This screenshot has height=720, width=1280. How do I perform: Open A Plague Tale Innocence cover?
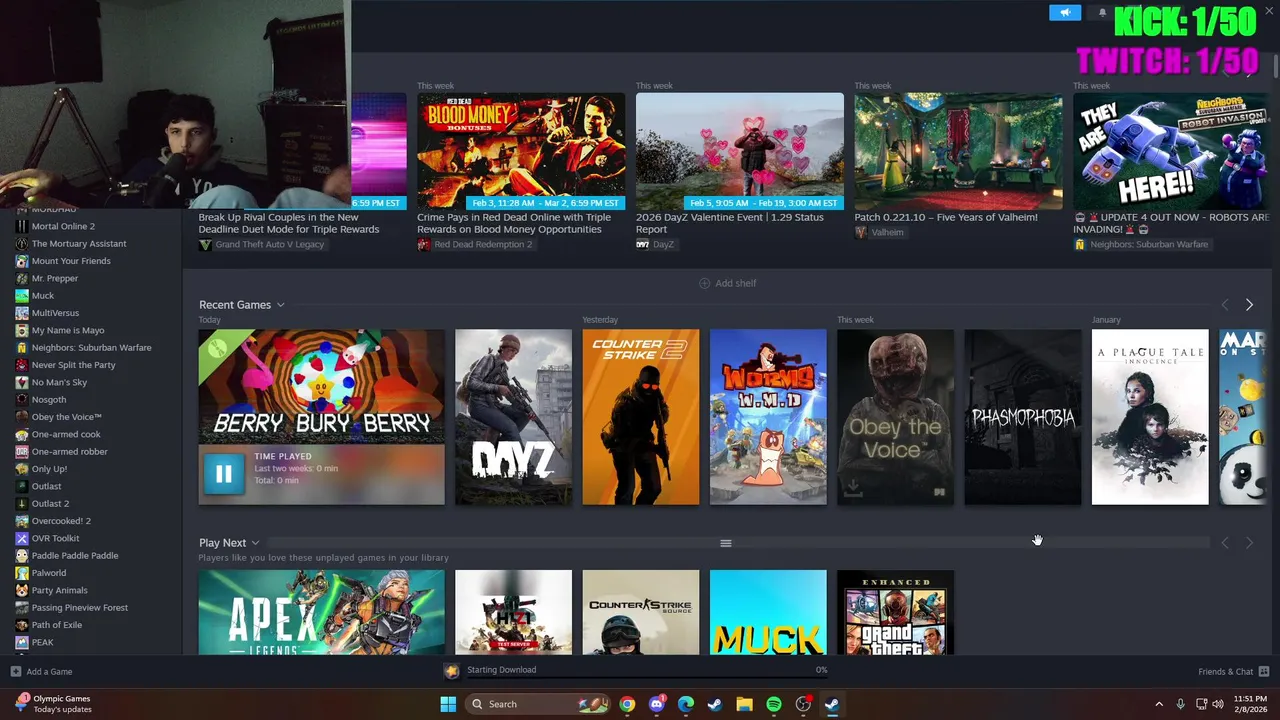[1150, 417]
